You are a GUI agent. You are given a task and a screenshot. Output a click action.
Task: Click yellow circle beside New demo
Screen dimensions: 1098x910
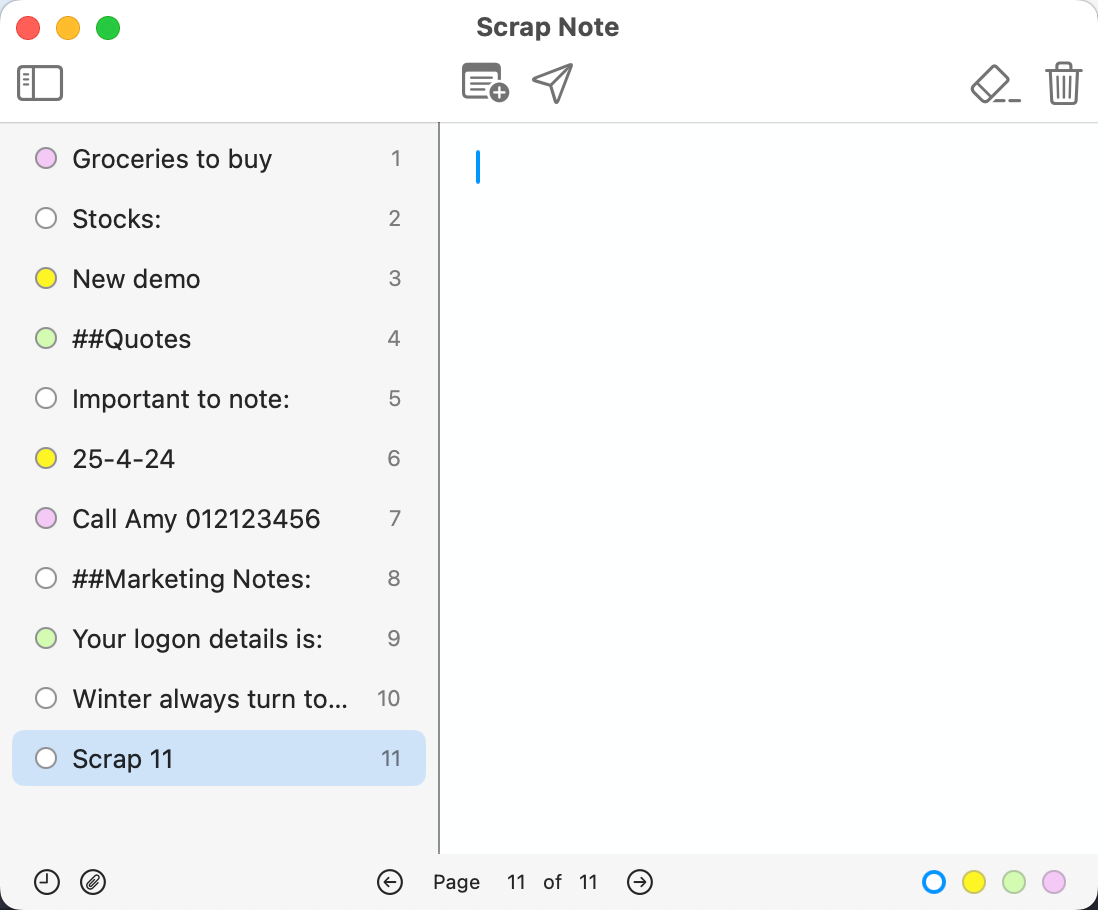[x=46, y=278]
